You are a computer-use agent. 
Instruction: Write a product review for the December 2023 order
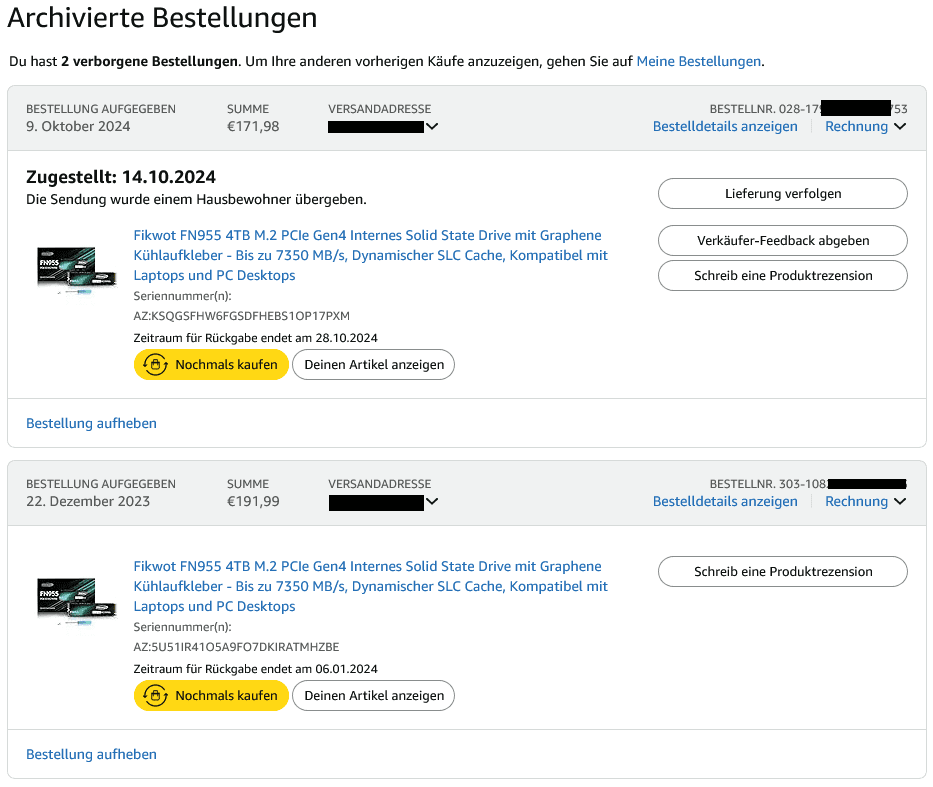click(782, 572)
